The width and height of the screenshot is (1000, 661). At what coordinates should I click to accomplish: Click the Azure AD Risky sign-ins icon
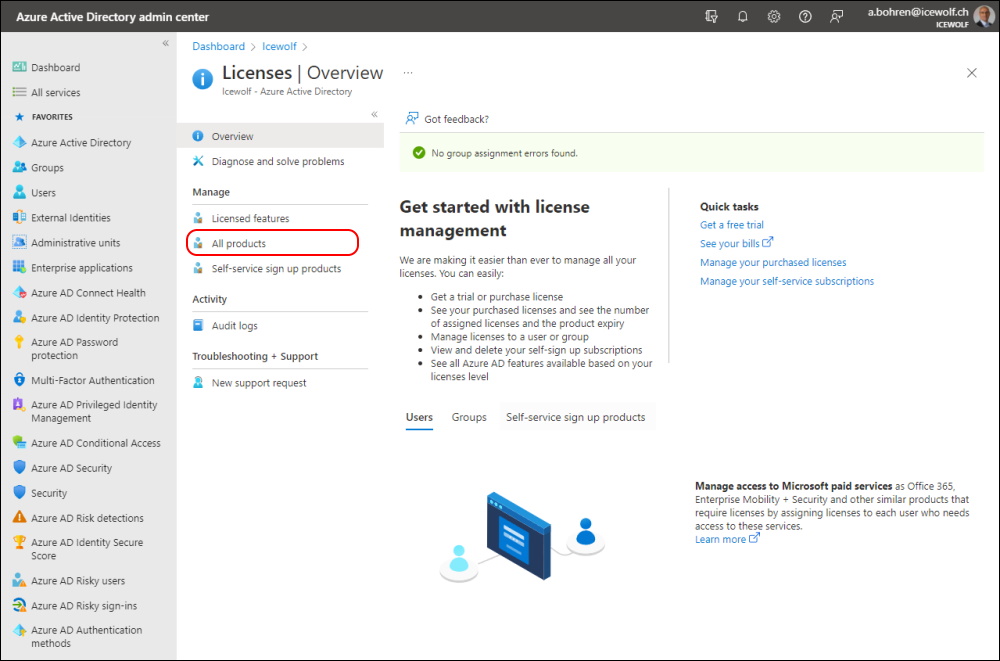coord(19,605)
